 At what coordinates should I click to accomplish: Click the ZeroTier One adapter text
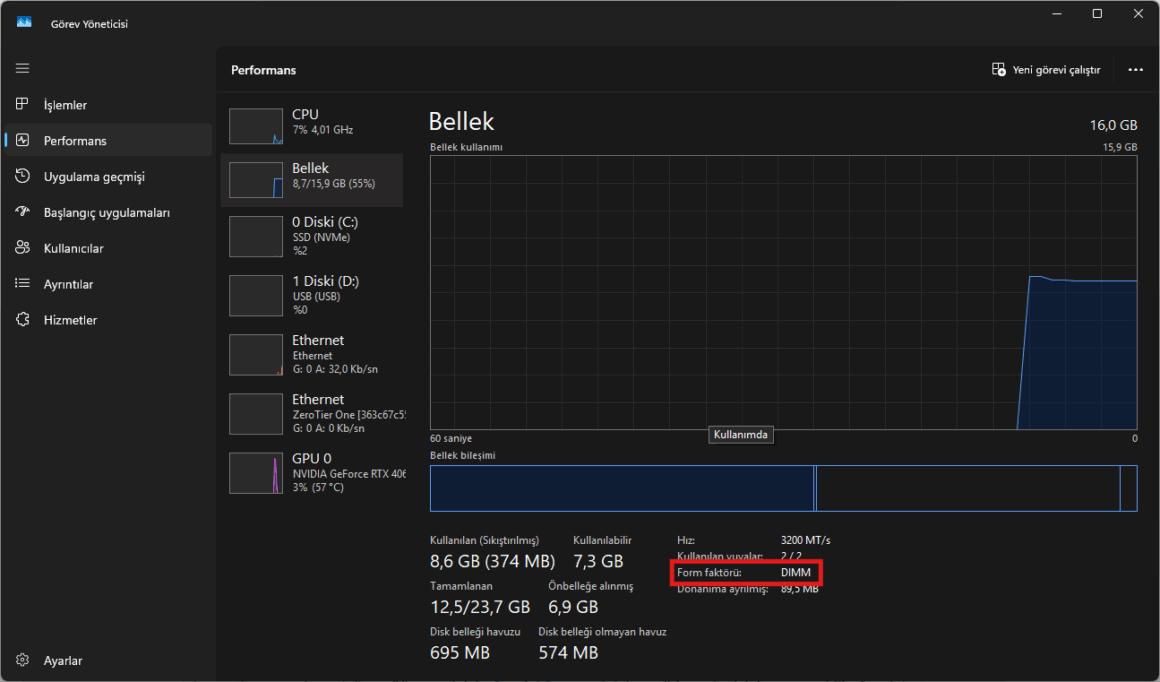(348, 415)
